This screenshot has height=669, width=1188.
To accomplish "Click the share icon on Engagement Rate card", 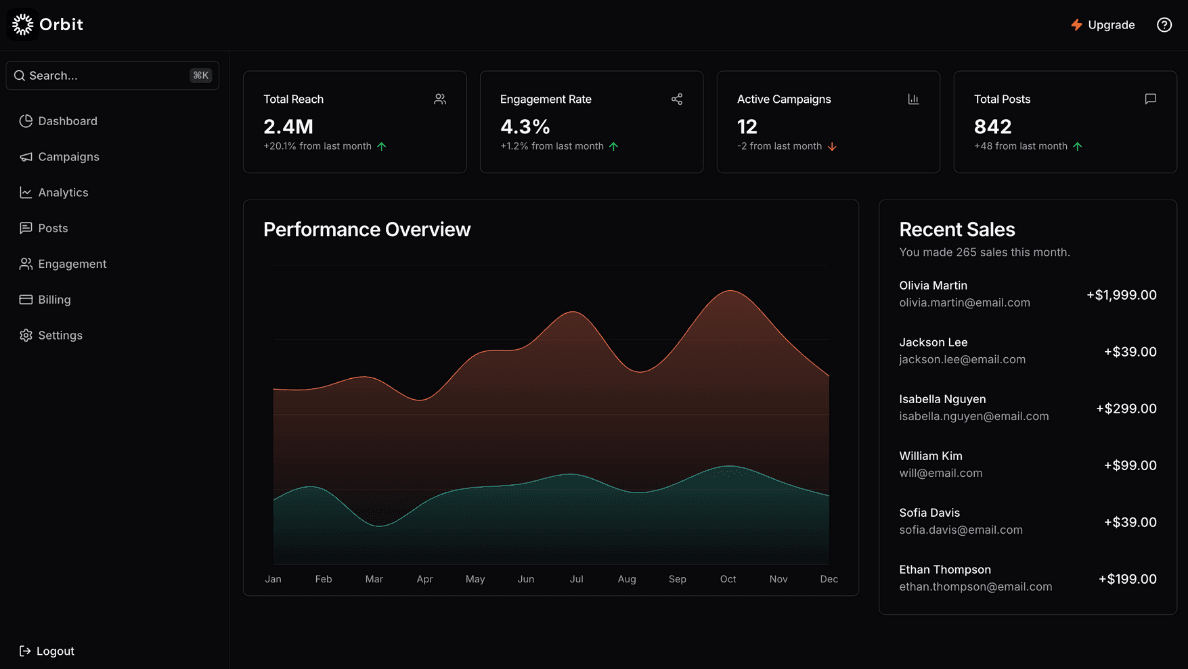I will click(x=676, y=99).
